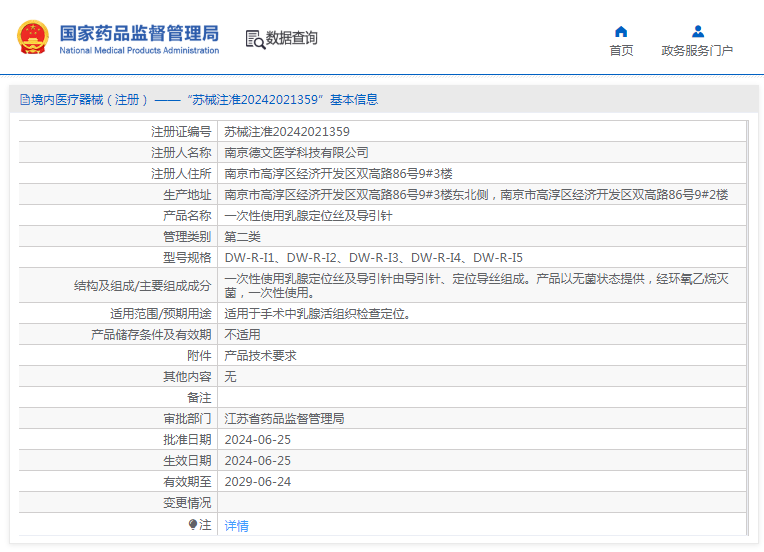Select model list DW-R-I1、DW-R-I2 value
This screenshot has height=552, width=764.
[x=373, y=258]
